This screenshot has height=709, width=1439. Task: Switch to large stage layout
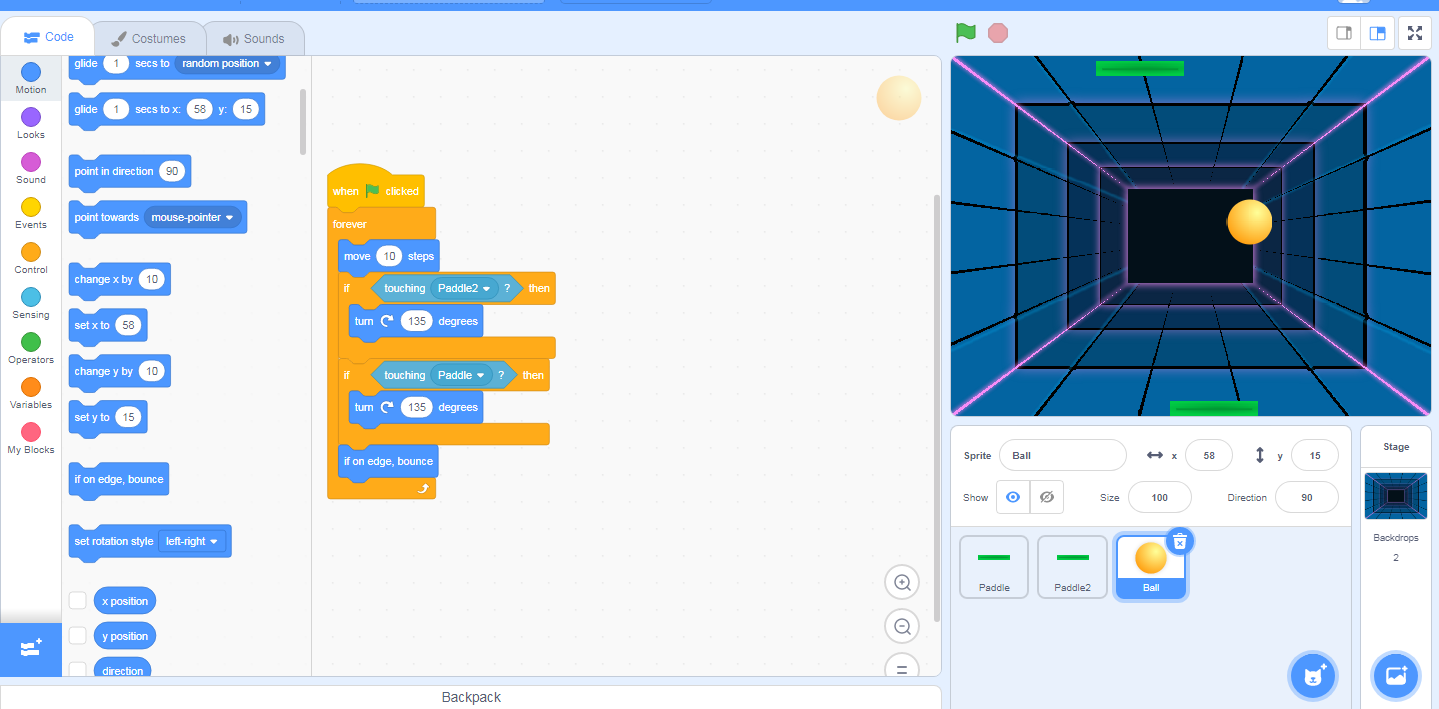1377,33
